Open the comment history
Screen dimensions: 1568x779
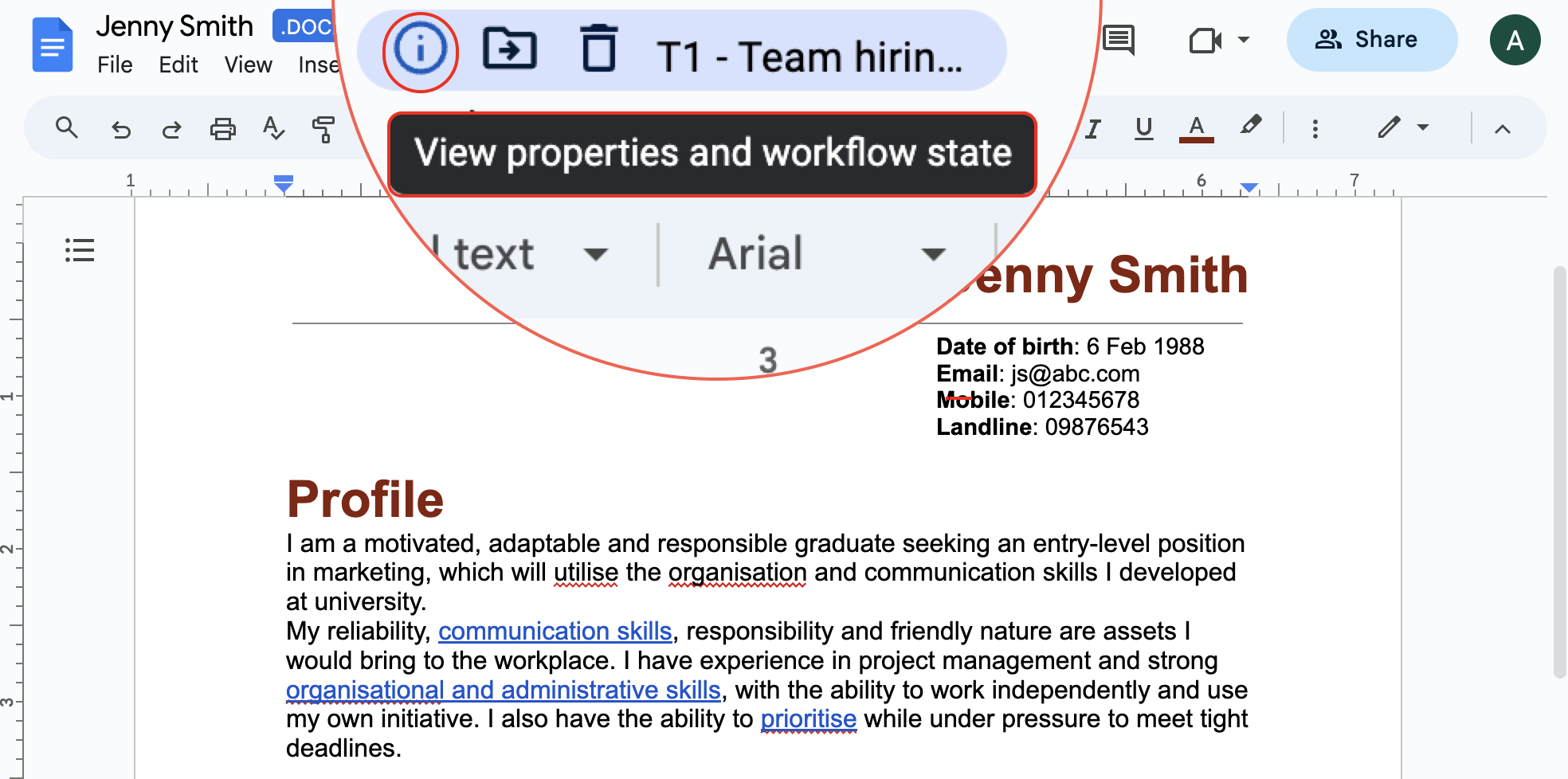point(1119,39)
